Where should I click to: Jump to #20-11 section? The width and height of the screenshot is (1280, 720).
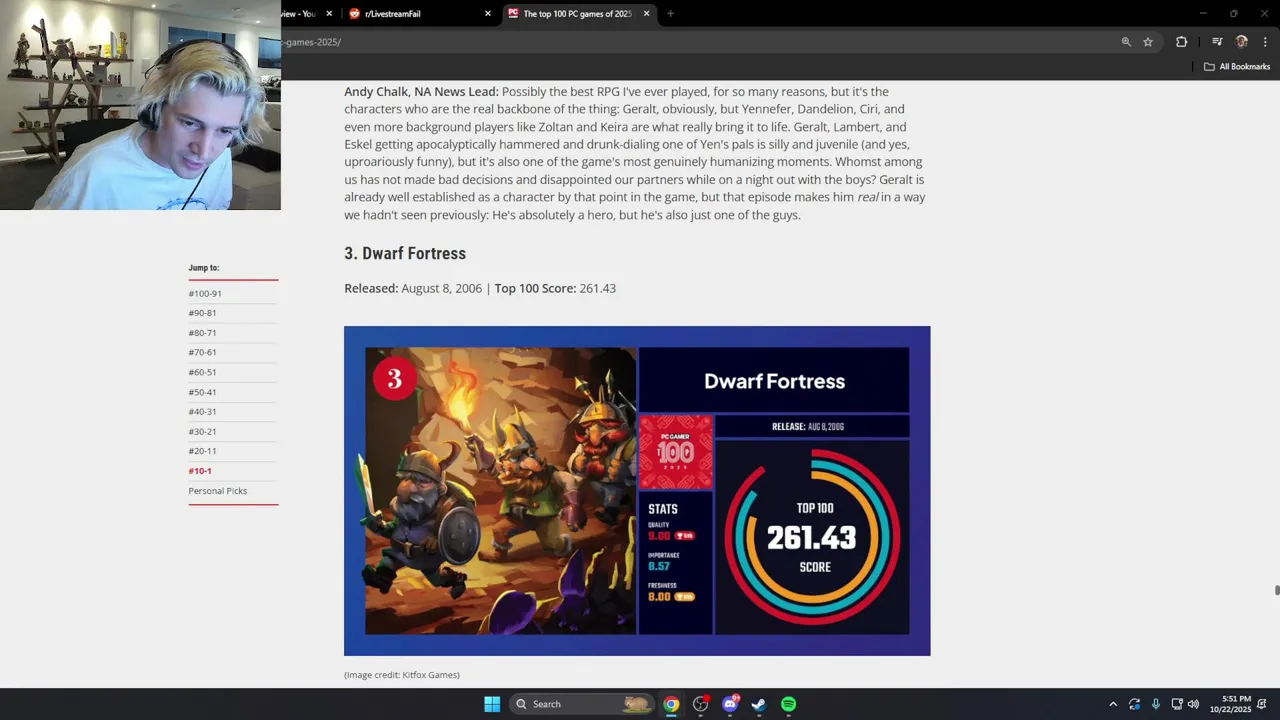[202, 451]
